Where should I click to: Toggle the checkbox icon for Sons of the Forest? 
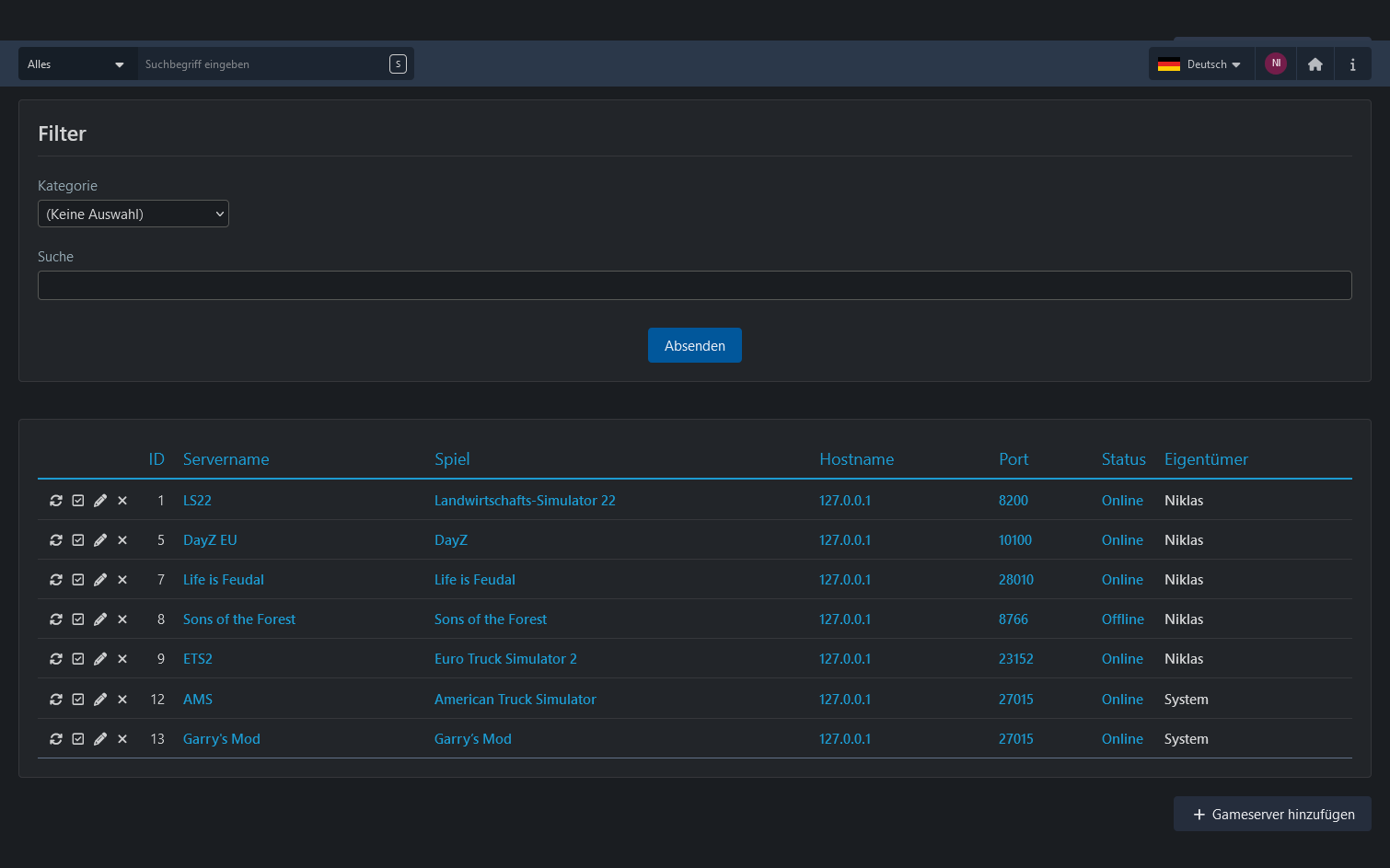78,619
